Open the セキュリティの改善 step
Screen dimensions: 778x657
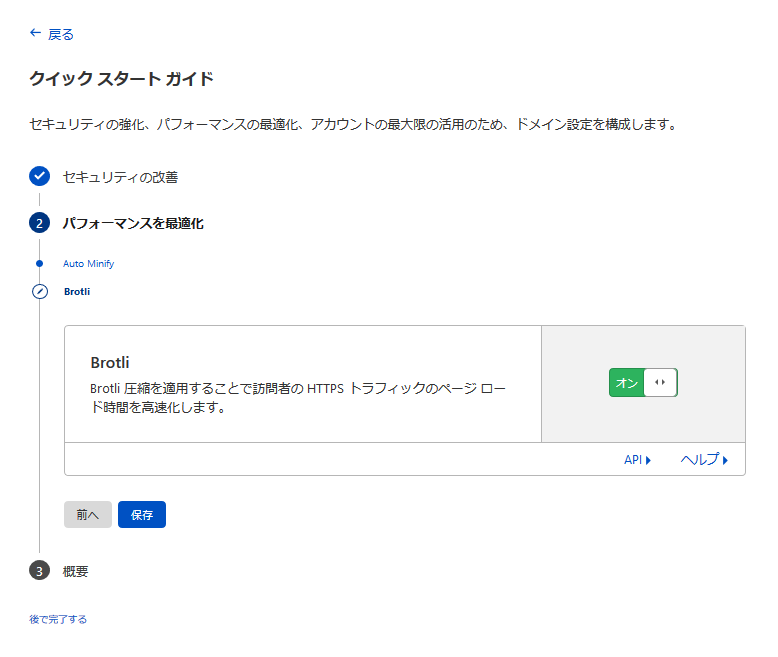(120, 177)
